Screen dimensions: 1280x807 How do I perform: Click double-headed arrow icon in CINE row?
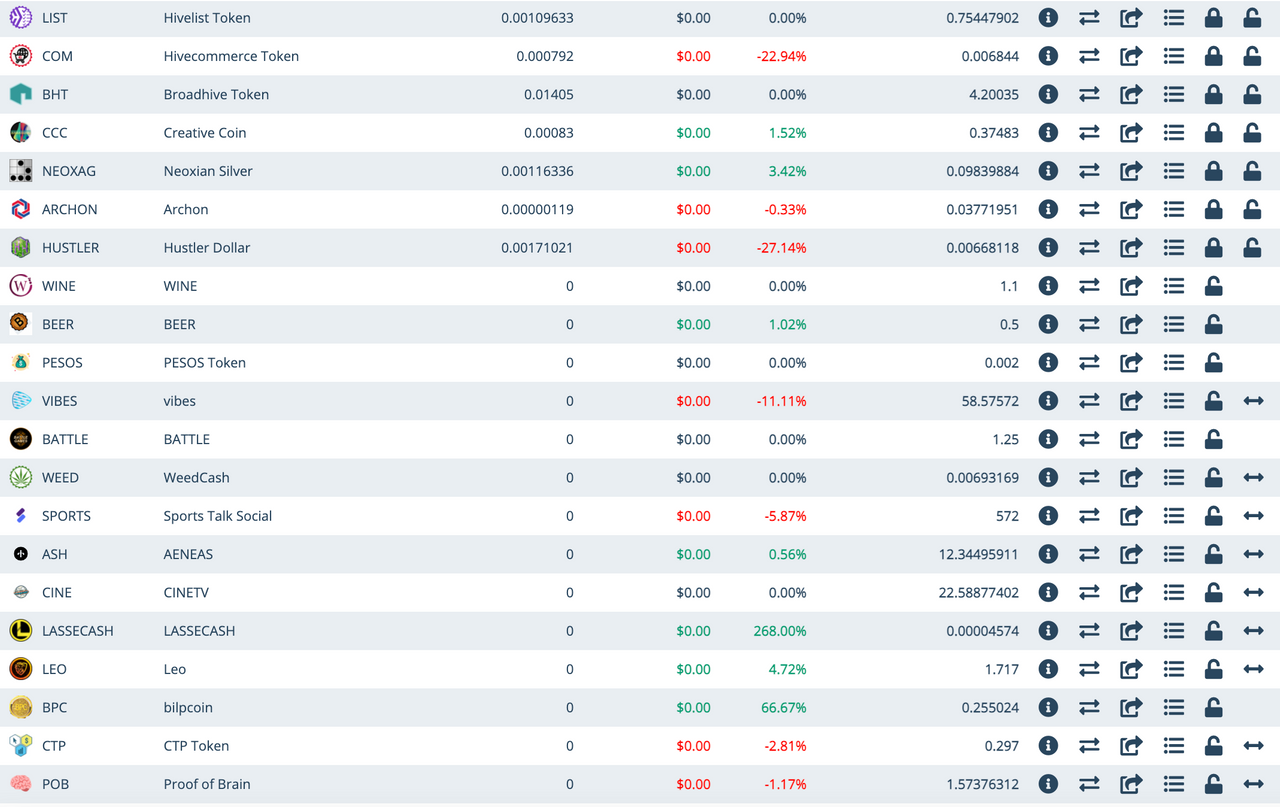(1253, 592)
